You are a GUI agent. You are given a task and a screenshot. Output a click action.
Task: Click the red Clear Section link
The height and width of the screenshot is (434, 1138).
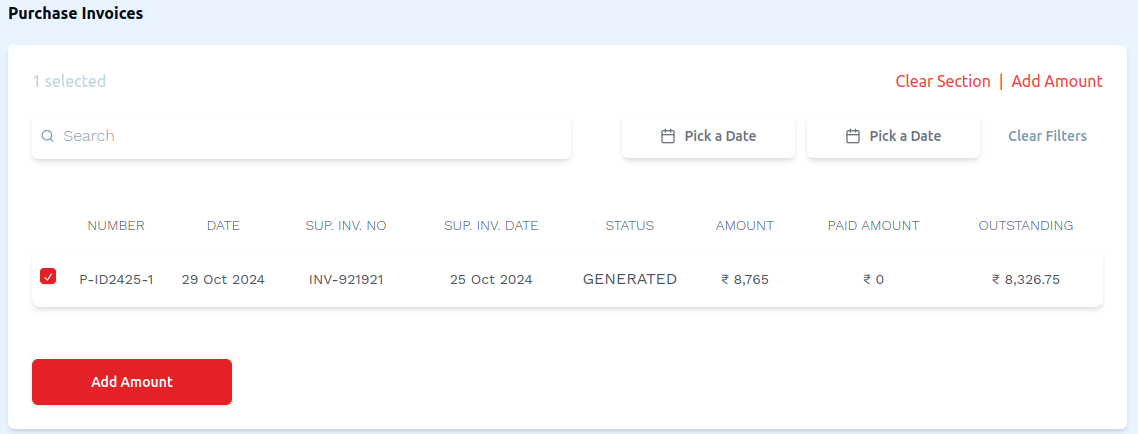pos(943,81)
